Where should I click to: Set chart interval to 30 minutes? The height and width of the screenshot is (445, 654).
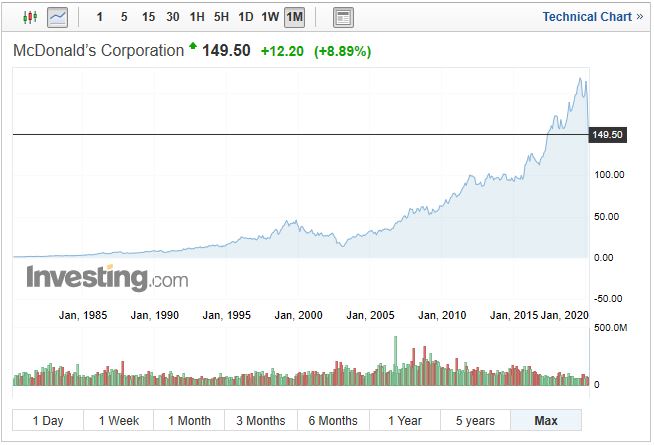[x=173, y=17]
